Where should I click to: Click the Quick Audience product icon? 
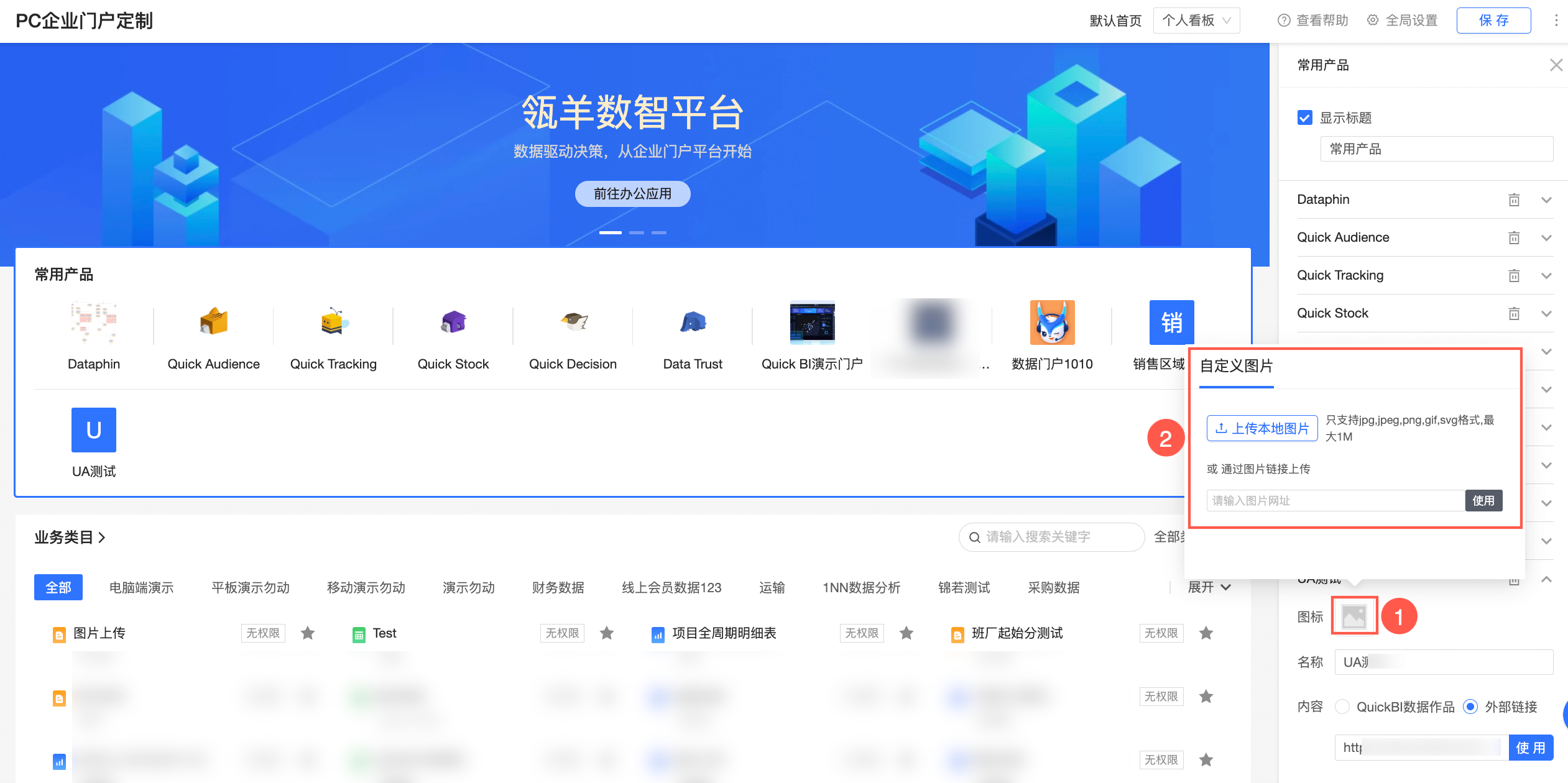click(213, 323)
